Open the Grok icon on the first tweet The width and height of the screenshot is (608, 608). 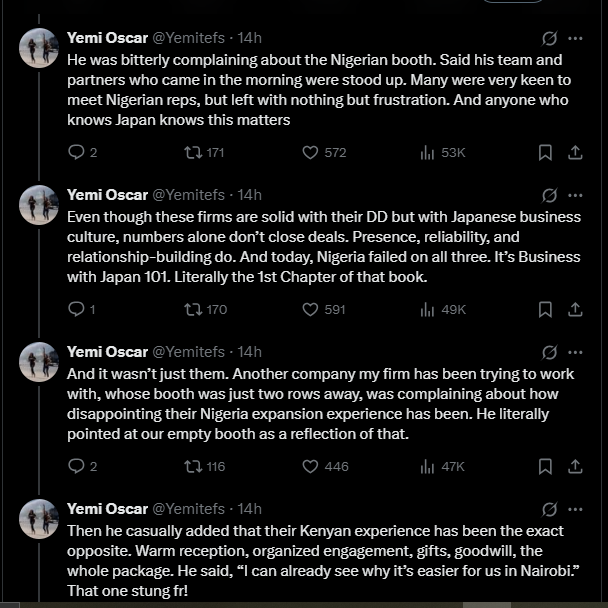[549, 38]
